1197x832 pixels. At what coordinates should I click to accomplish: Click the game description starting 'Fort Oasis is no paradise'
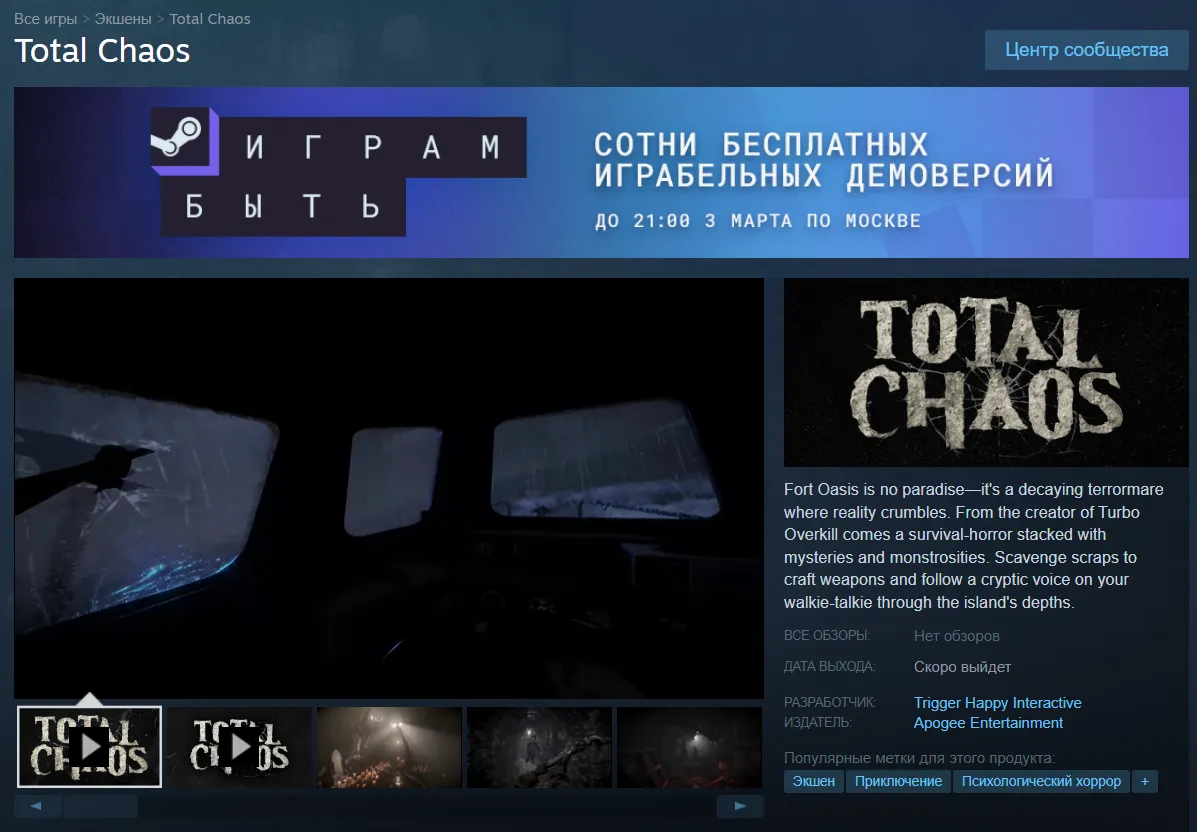point(974,546)
